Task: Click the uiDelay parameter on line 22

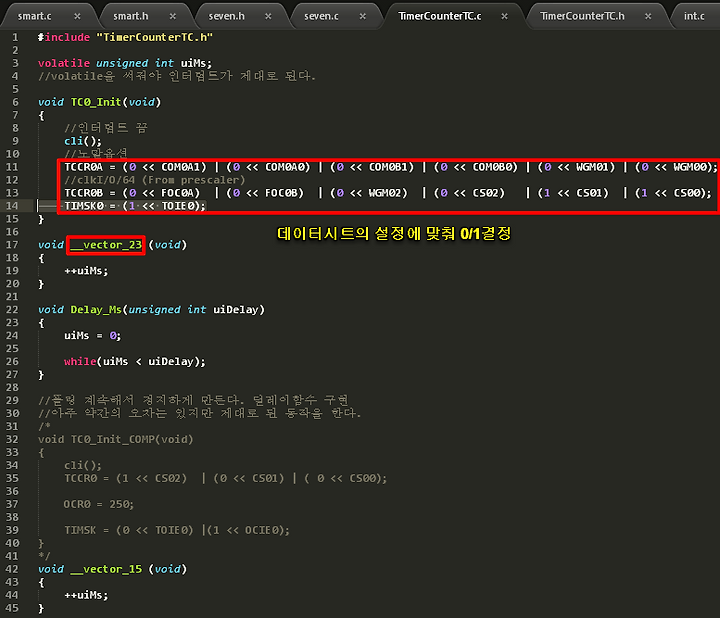Action: point(236,309)
